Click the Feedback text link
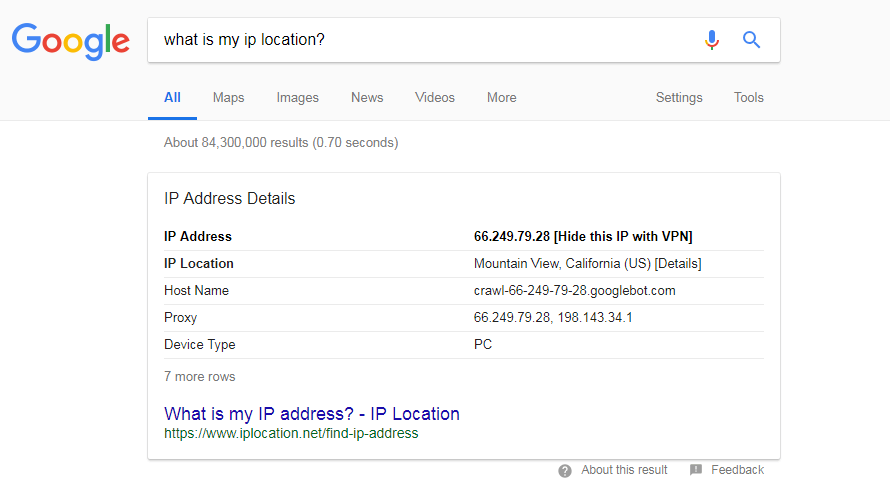The image size is (890, 491). click(x=737, y=470)
